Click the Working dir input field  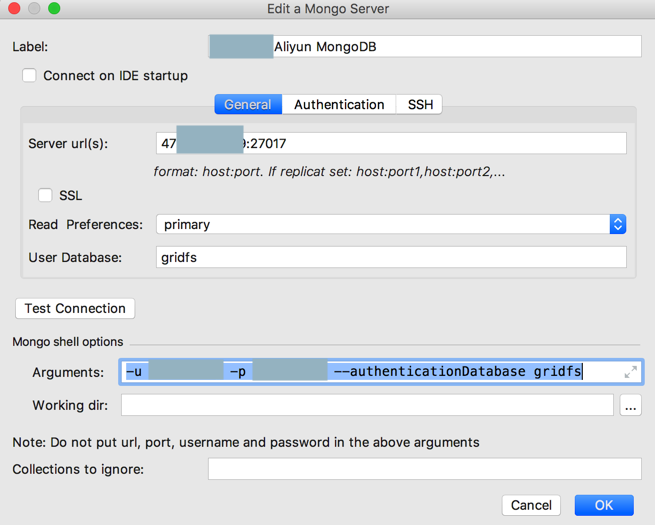pyautogui.click(x=366, y=405)
